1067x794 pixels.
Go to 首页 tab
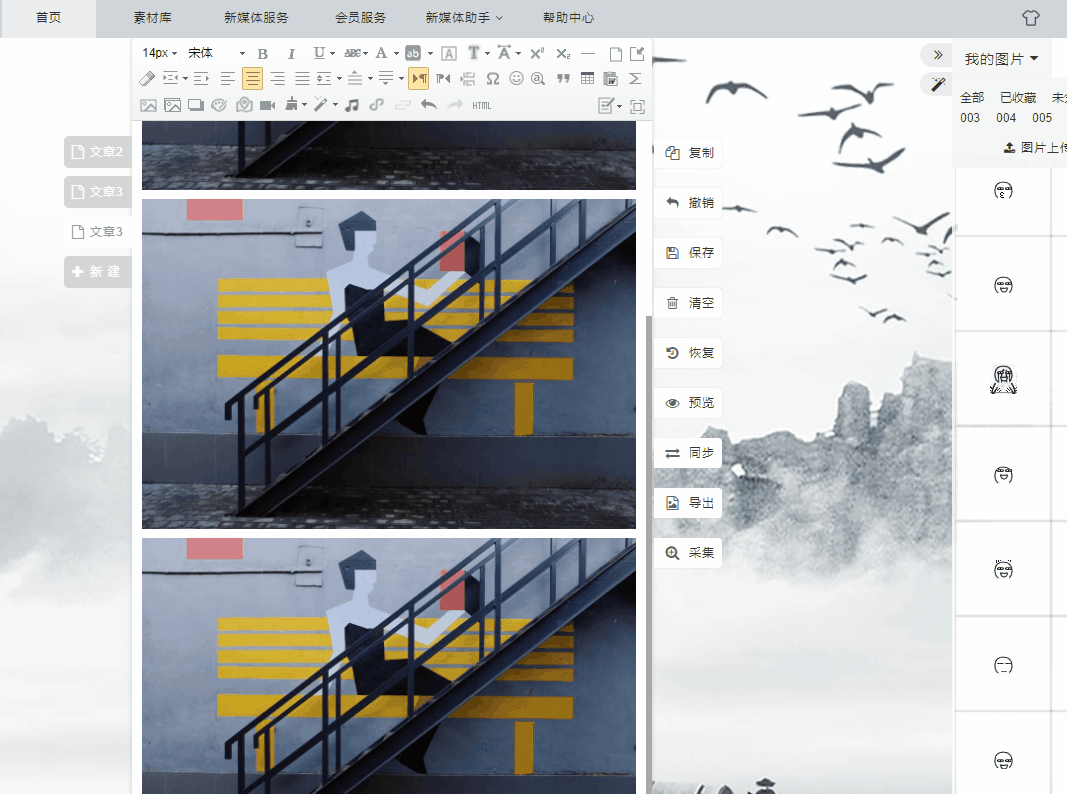48,18
